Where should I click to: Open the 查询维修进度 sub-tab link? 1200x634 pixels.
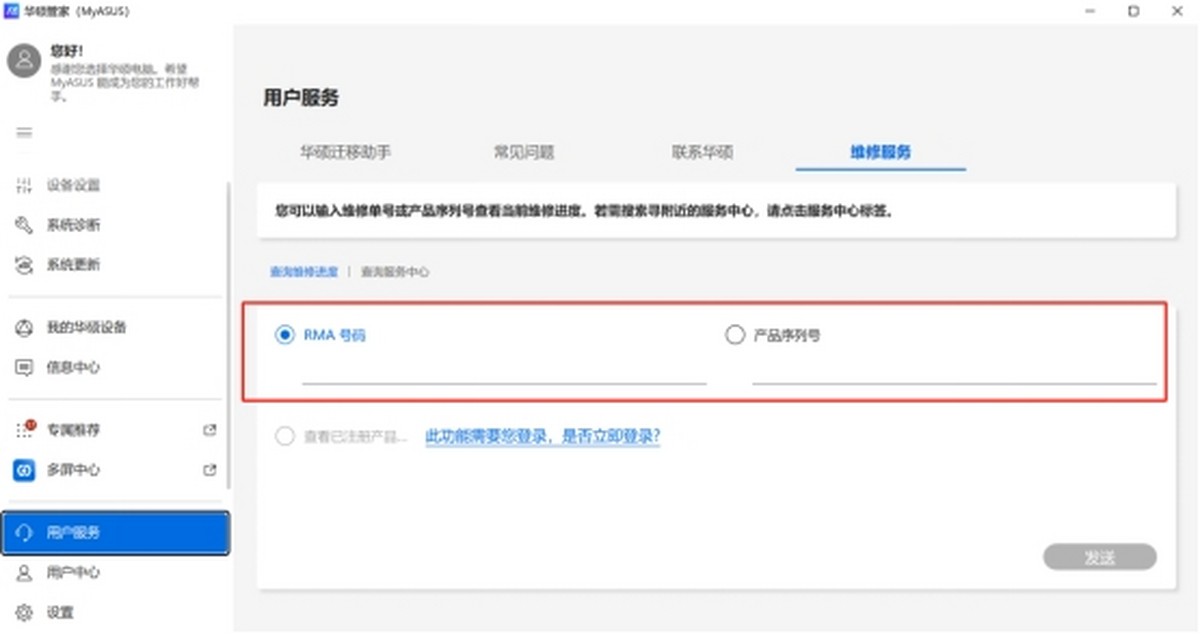304,272
